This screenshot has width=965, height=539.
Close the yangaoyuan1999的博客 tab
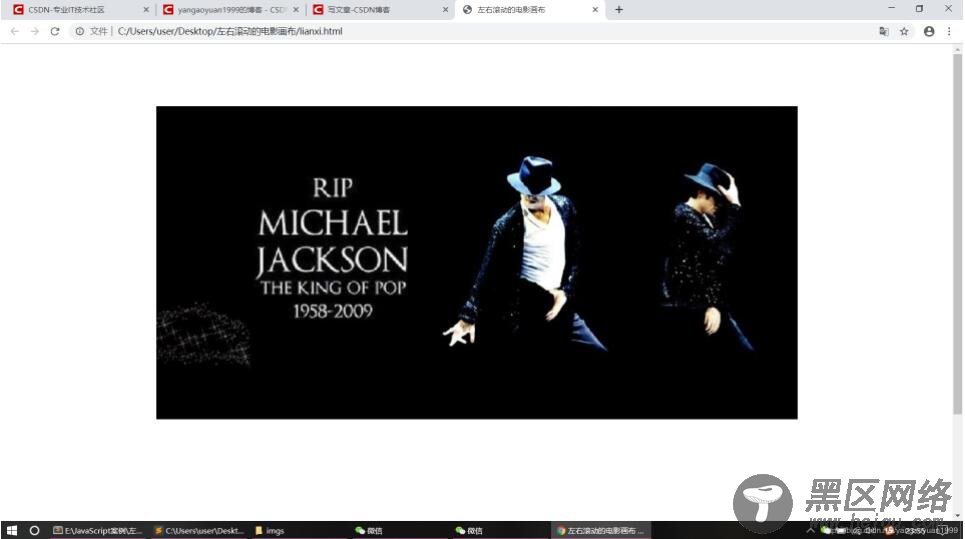[x=296, y=10]
